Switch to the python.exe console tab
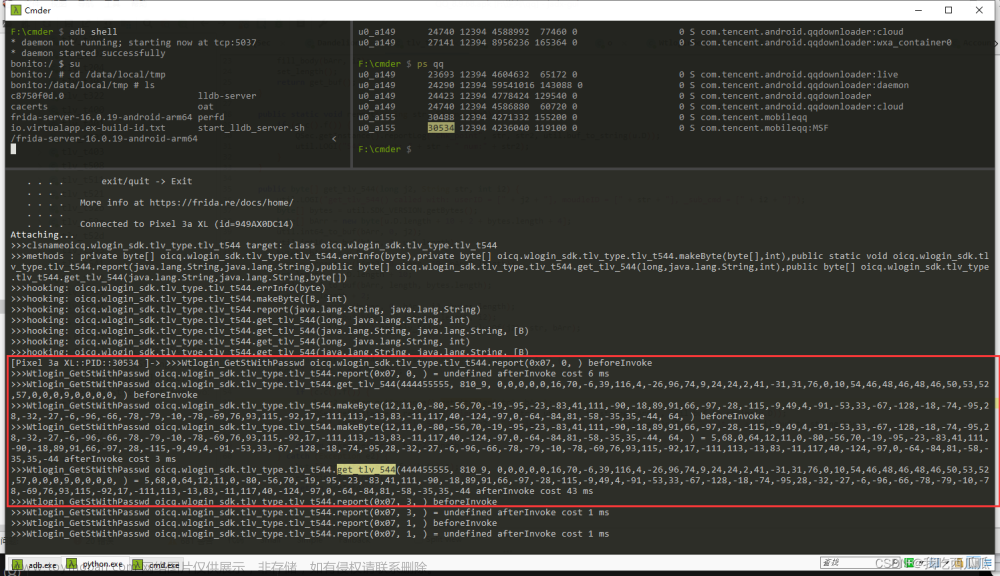The width and height of the screenshot is (1000, 576). (96, 565)
